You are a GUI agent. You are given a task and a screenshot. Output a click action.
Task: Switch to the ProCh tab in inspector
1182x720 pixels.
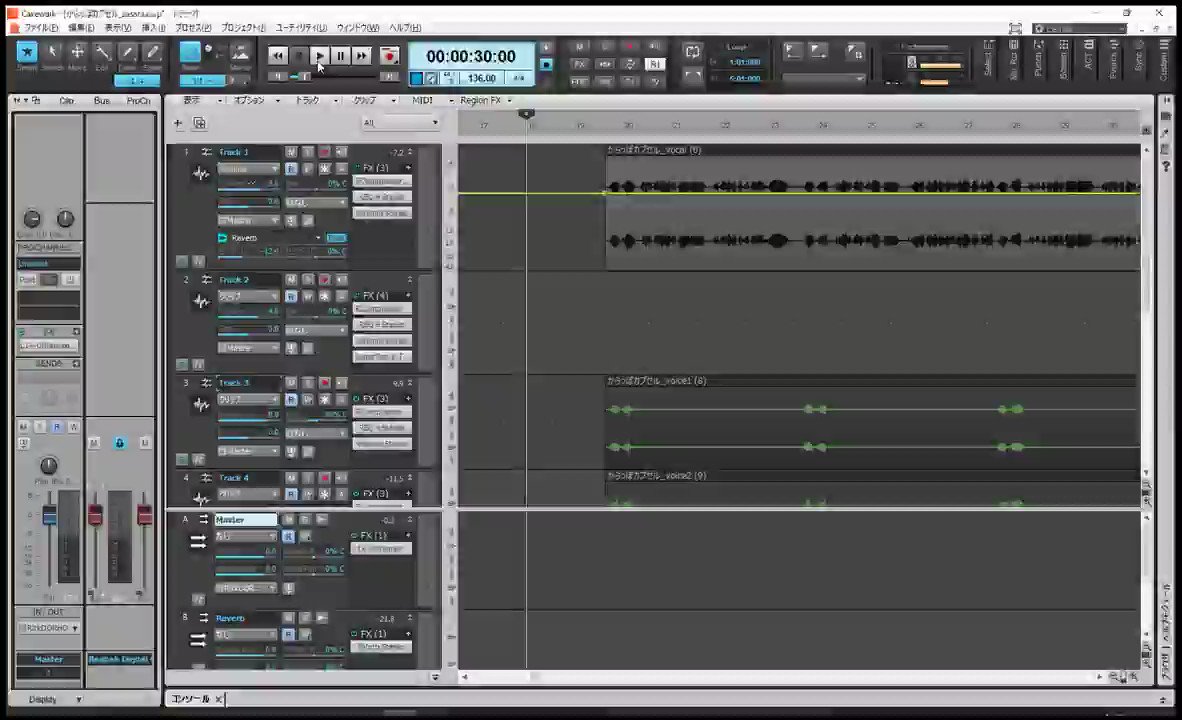(x=138, y=100)
